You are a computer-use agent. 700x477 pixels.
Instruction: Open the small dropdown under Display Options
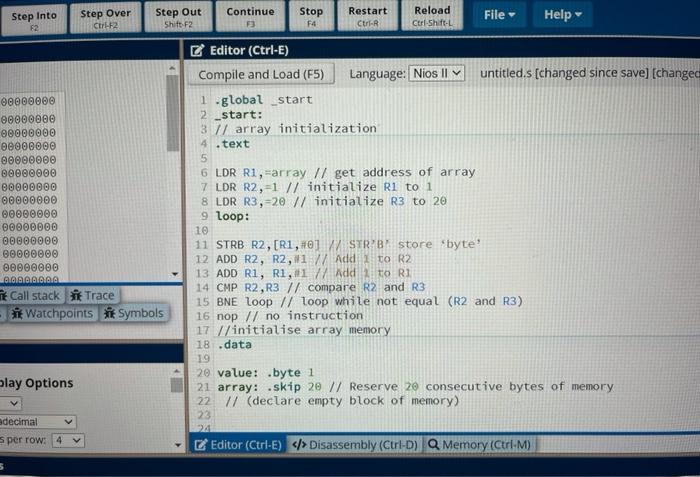10,404
